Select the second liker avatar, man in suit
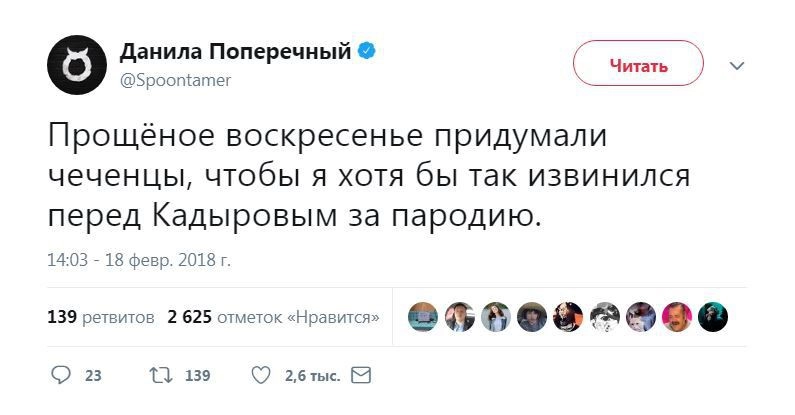This screenshot has height=415, width=795. point(461,318)
